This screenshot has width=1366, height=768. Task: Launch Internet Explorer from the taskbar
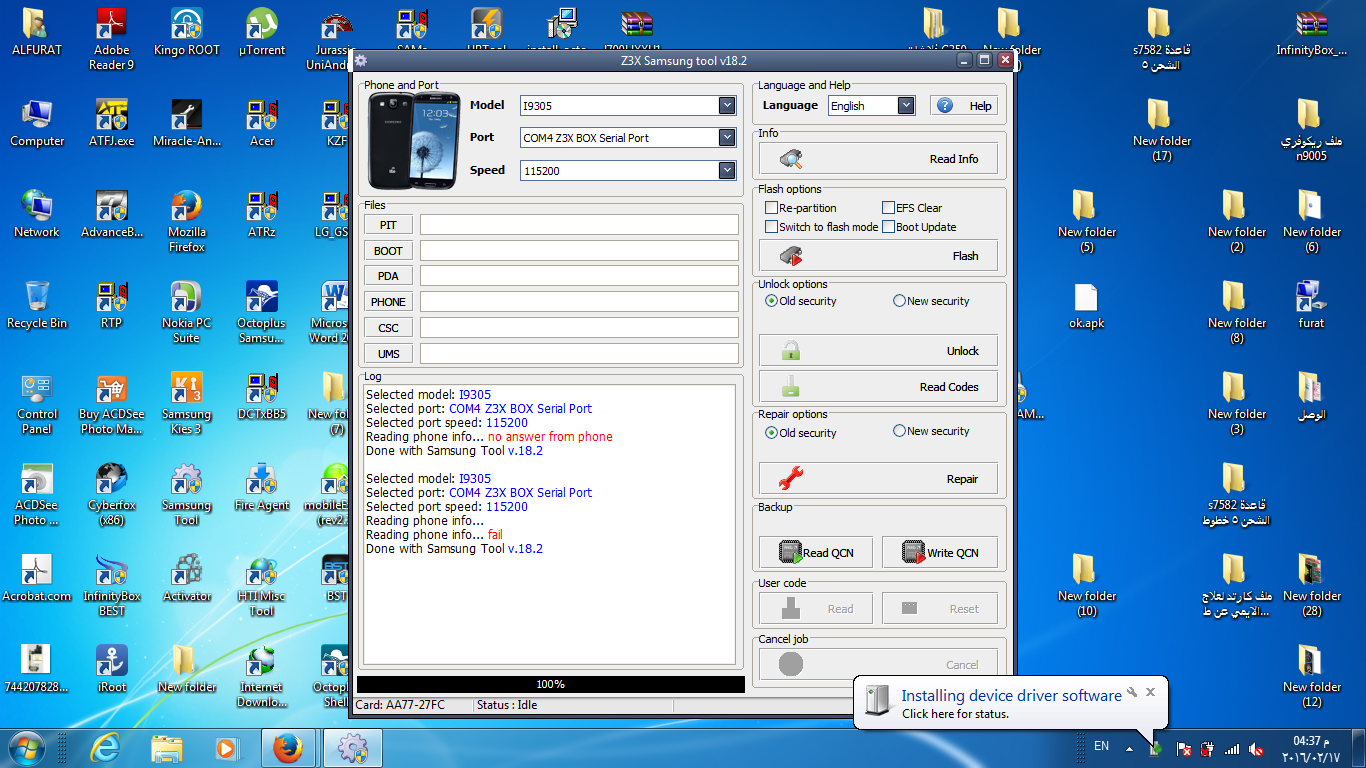coord(104,747)
